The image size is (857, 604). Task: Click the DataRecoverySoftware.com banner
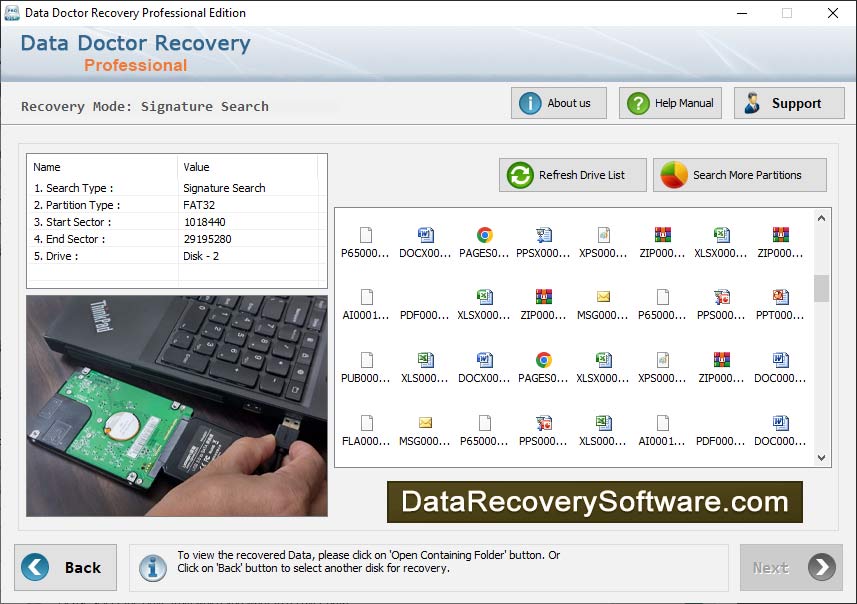[594, 504]
